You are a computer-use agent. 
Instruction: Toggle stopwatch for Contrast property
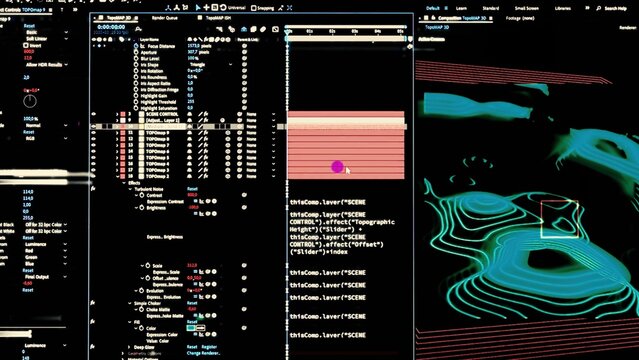[142, 195]
